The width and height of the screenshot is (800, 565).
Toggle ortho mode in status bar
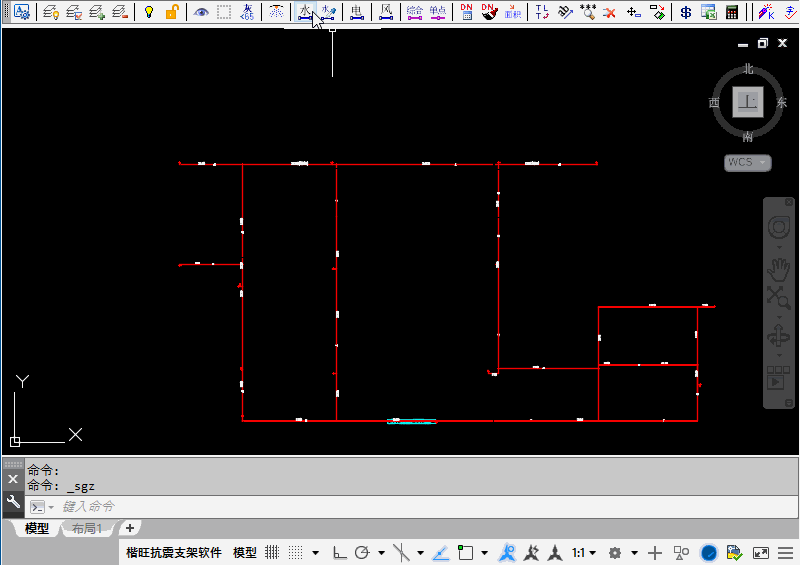339,552
